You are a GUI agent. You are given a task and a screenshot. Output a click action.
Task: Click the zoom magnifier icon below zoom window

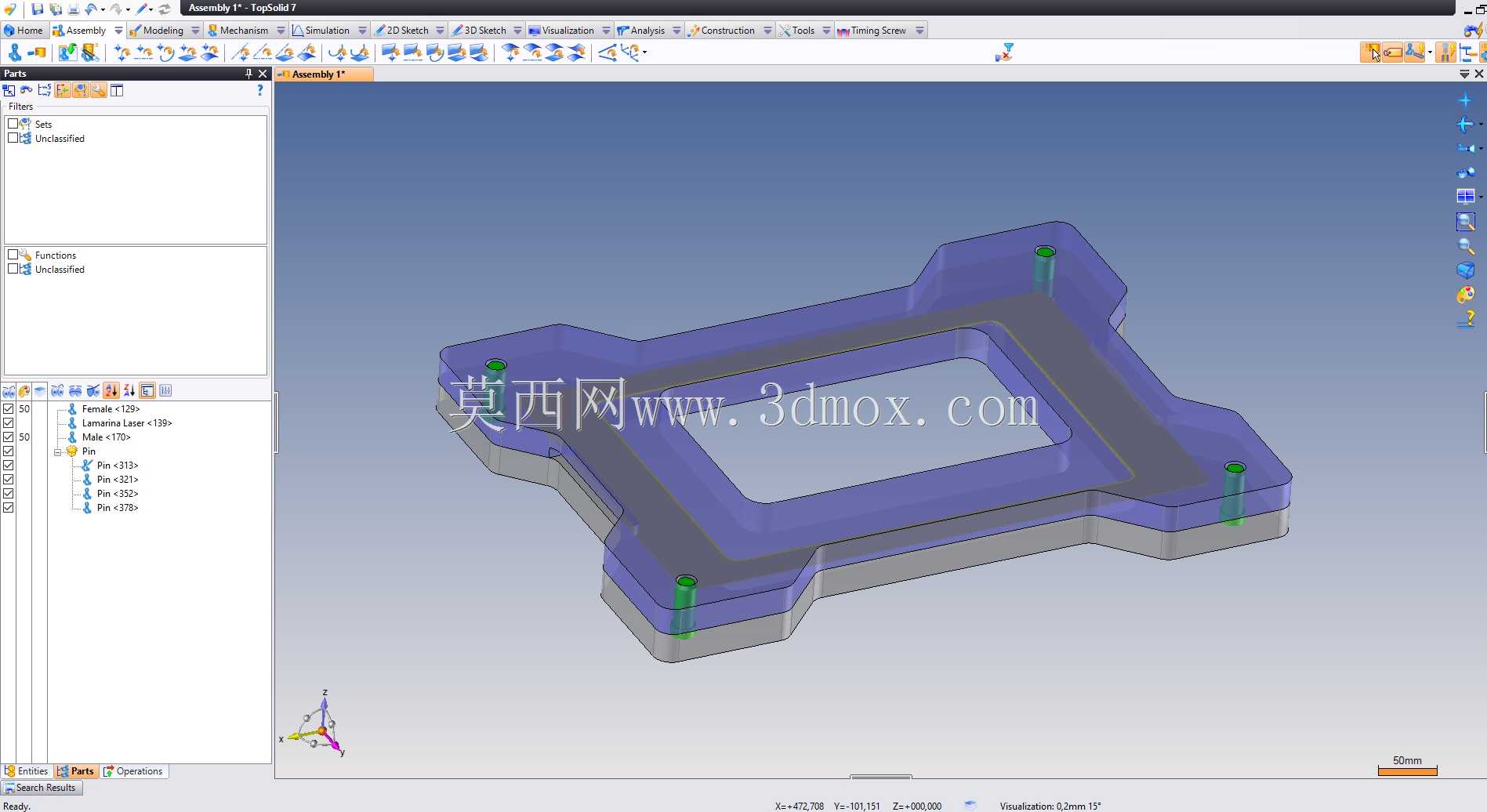1465,246
